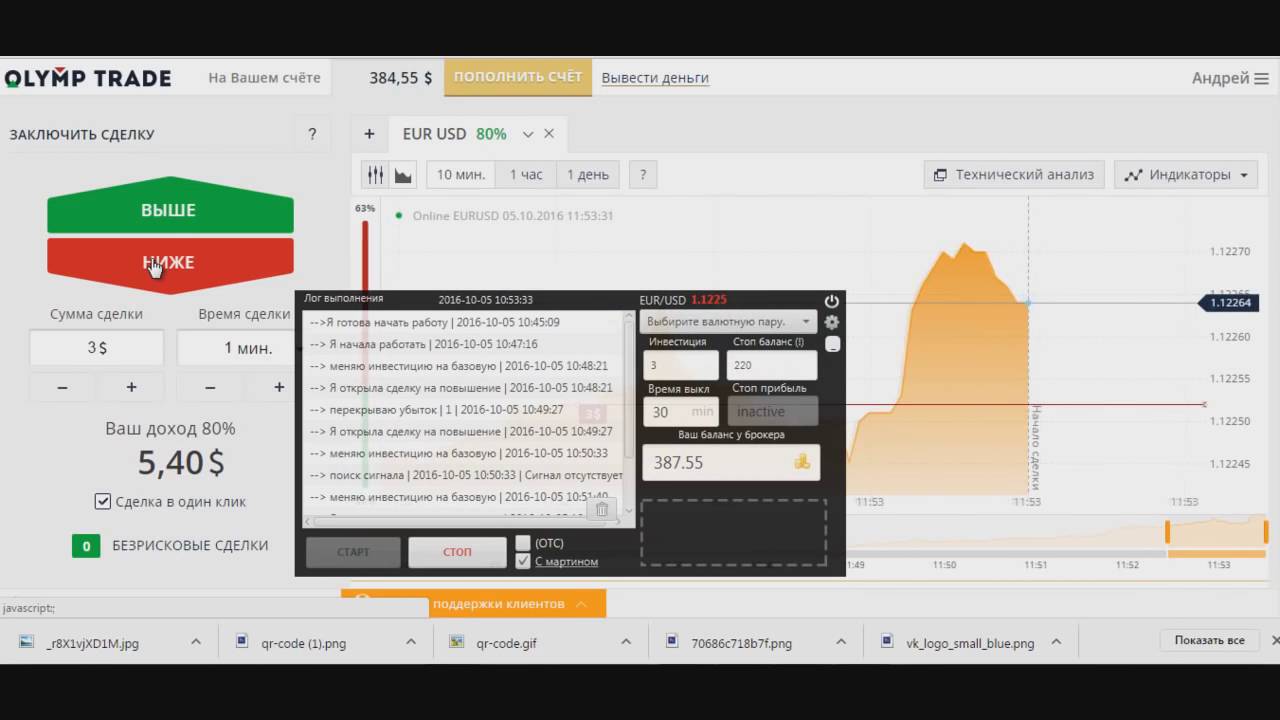Click the Olymp Trade logo

(x=88, y=78)
